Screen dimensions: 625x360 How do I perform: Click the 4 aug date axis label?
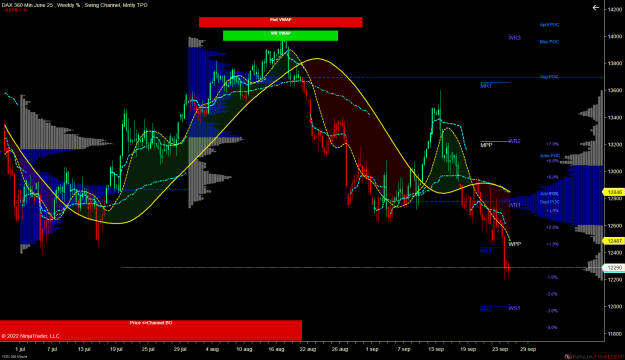click(212, 349)
